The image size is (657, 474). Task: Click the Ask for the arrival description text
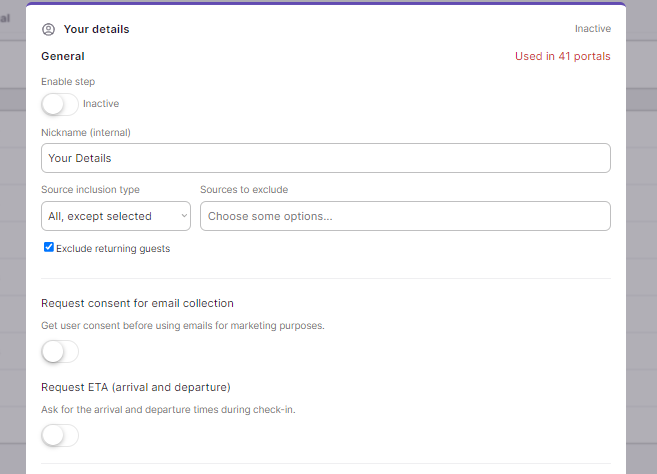click(168, 409)
